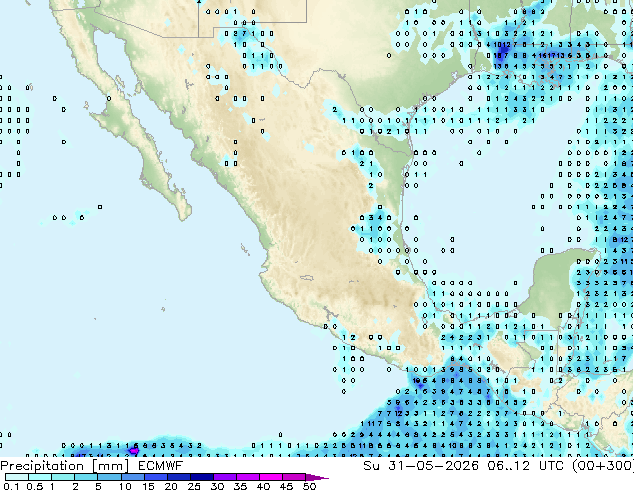Click the 35–40 mm magenta legend segment
The height and width of the screenshot is (490, 634).
click(248, 477)
